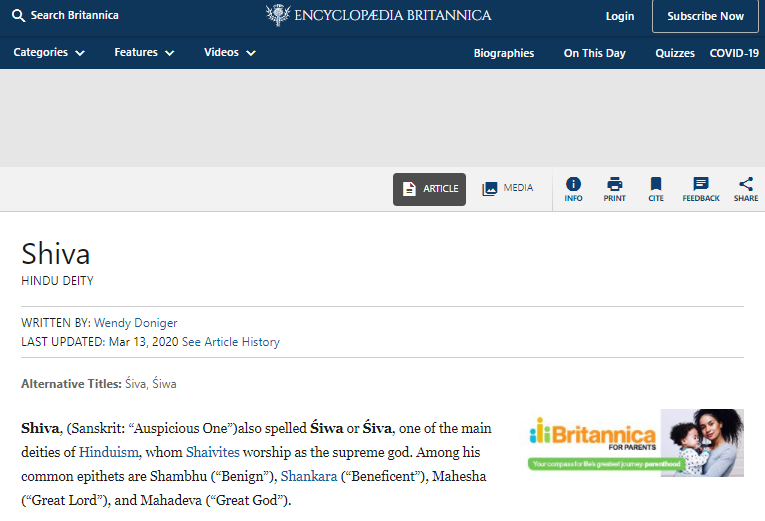Click the Share icon
The width and height of the screenshot is (765, 521).
pyautogui.click(x=746, y=184)
